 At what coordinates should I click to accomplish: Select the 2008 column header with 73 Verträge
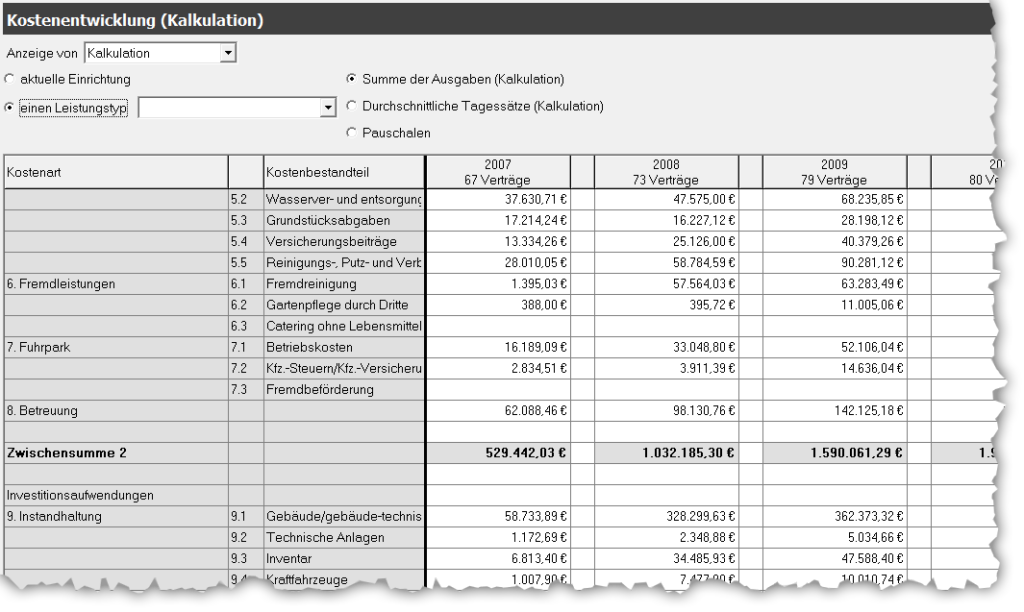[665, 173]
